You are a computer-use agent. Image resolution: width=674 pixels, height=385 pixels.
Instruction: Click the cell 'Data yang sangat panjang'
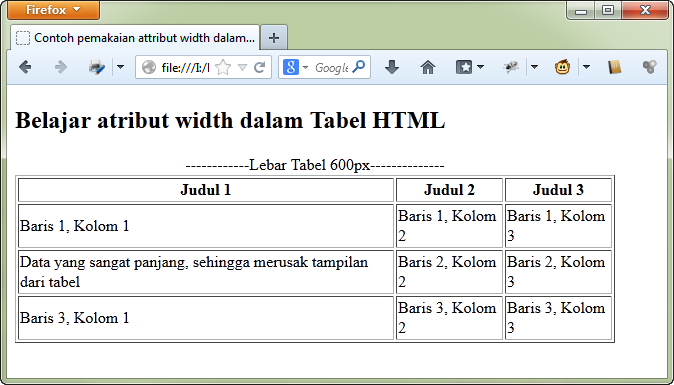click(206, 272)
